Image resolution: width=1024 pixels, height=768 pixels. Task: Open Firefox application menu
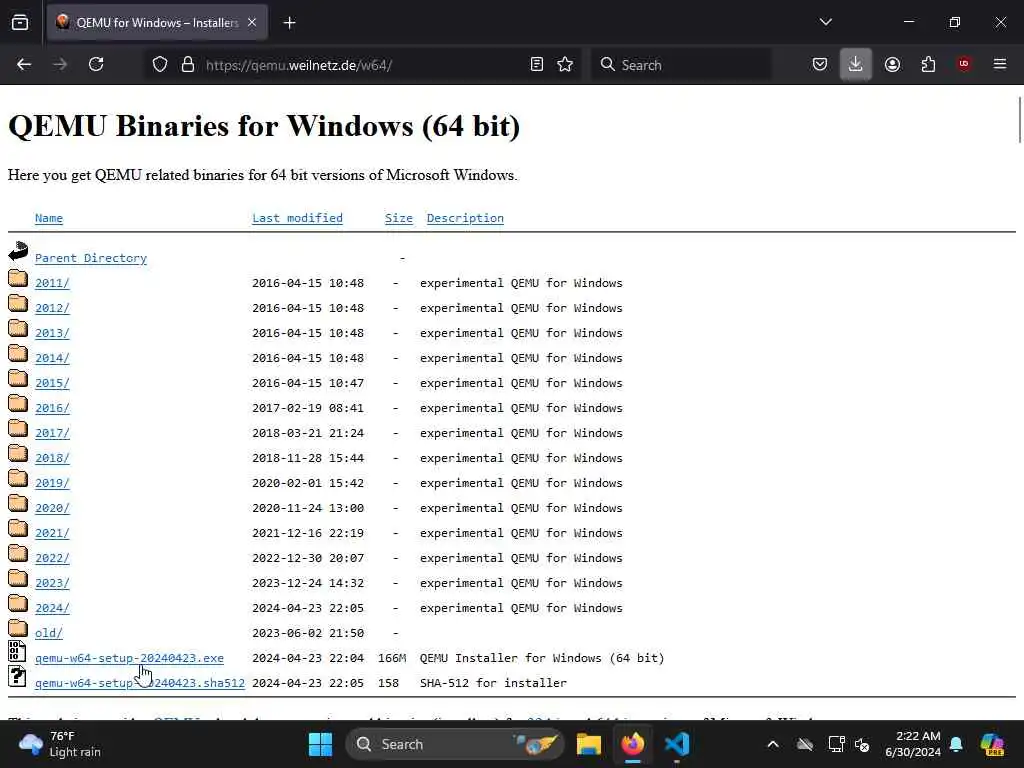point(1000,64)
